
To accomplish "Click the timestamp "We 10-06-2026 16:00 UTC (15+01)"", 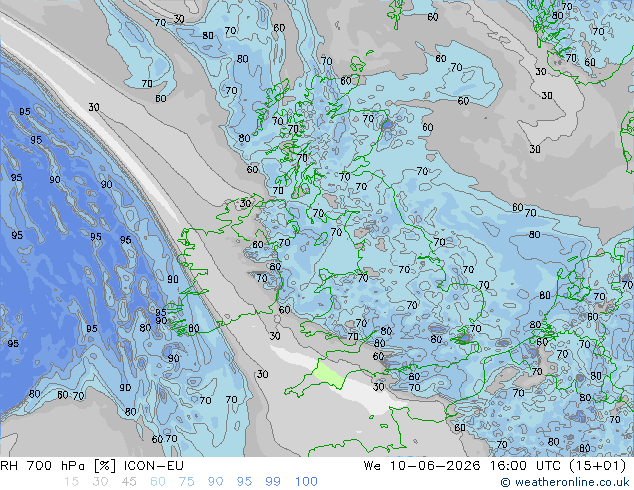I will point(495,466).
